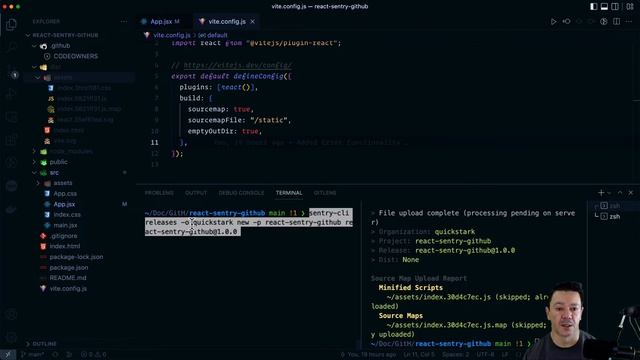Open the .gitignore file
Viewport: 640px width, 360px height.
pos(64,236)
